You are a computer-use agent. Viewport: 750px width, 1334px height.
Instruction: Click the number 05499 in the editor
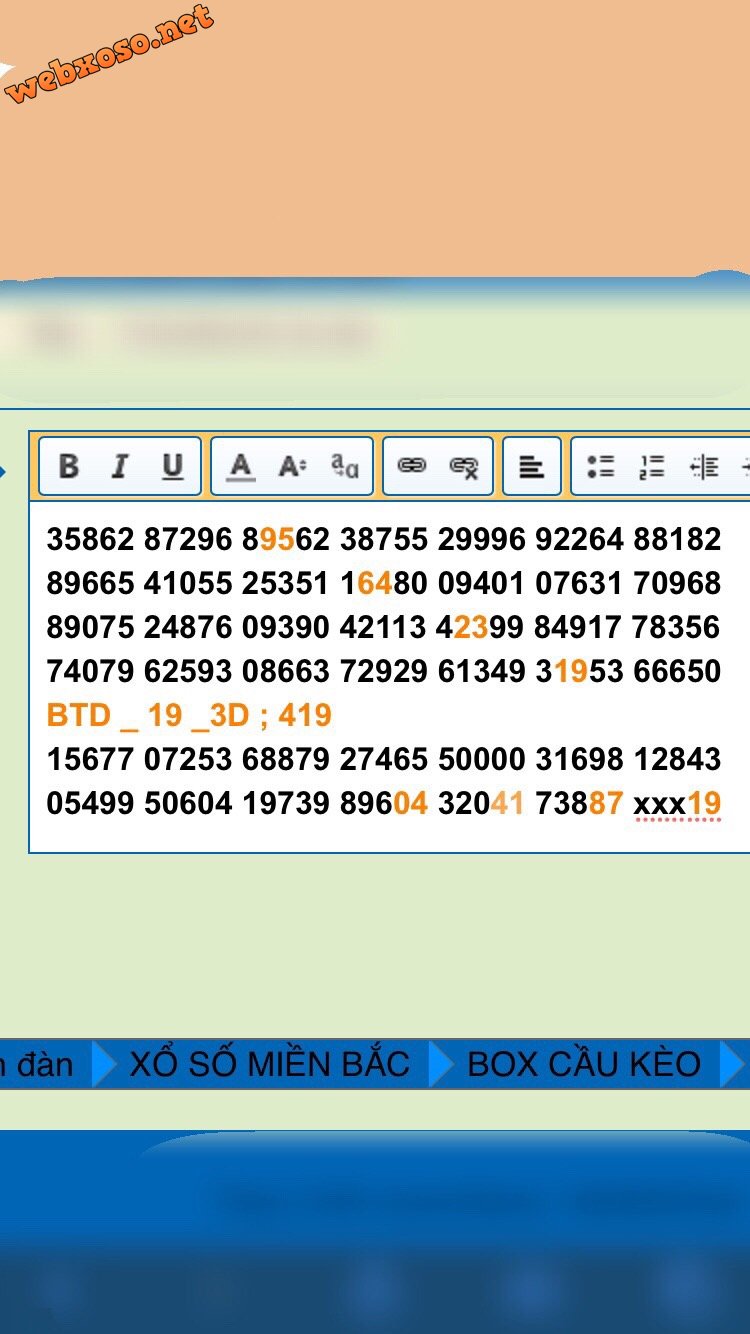point(90,803)
